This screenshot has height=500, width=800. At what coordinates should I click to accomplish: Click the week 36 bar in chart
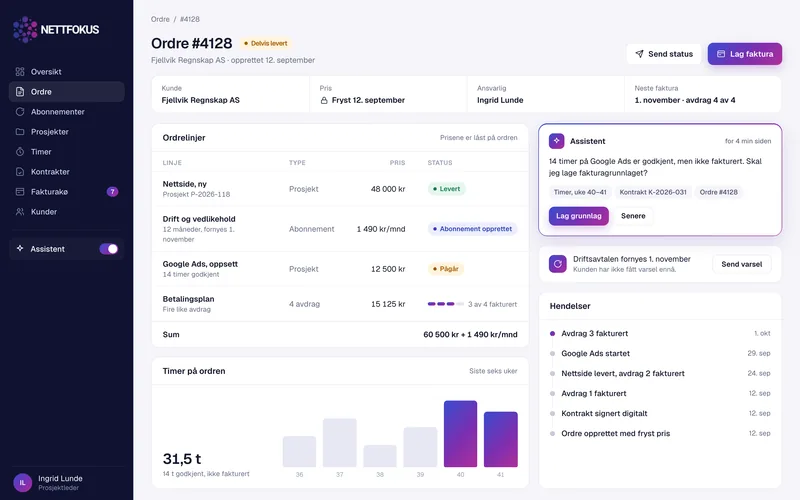click(x=299, y=452)
